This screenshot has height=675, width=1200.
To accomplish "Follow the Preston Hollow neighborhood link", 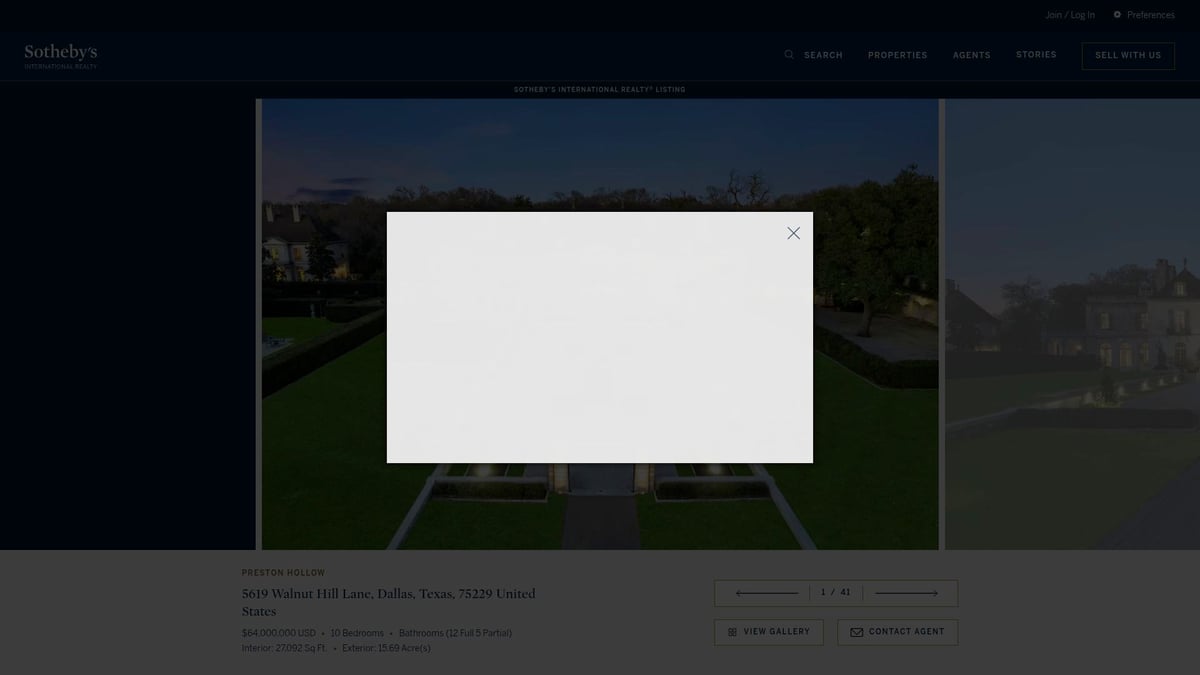I will coord(283,573).
